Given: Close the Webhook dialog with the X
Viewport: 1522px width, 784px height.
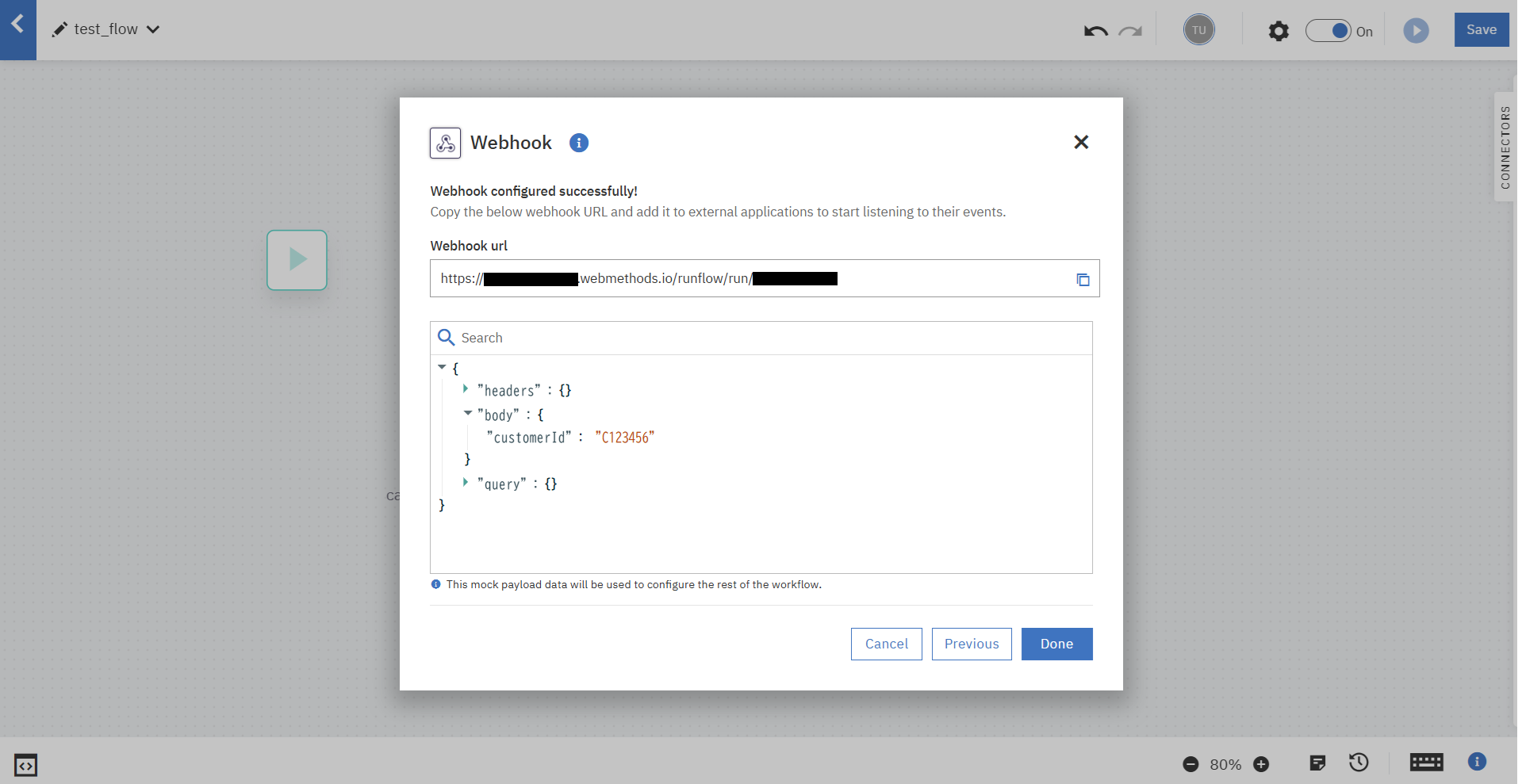Looking at the screenshot, I should pyautogui.click(x=1081, y=142).
